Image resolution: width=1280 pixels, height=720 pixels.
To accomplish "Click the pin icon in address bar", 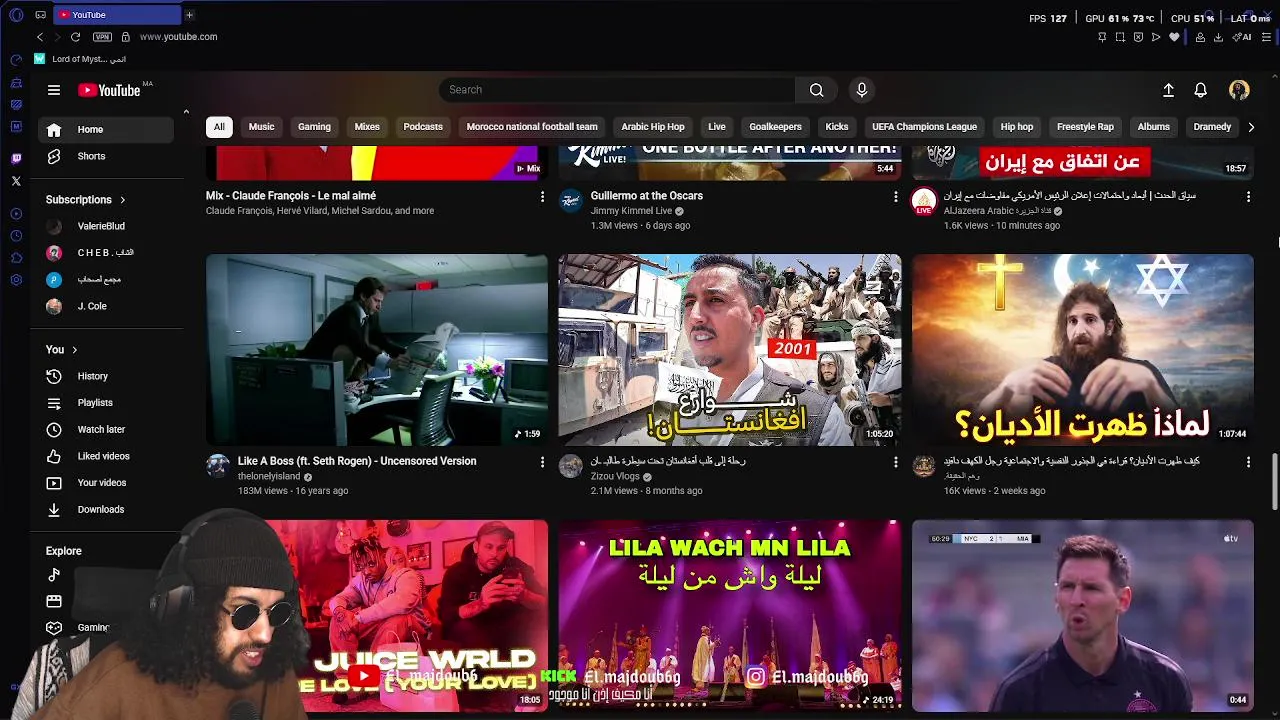I will 1102,37.
